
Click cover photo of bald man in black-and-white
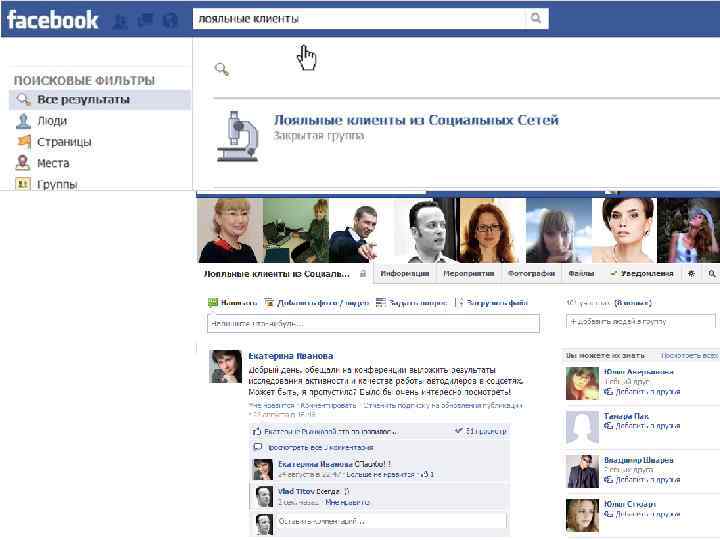[x=427, y=231]
